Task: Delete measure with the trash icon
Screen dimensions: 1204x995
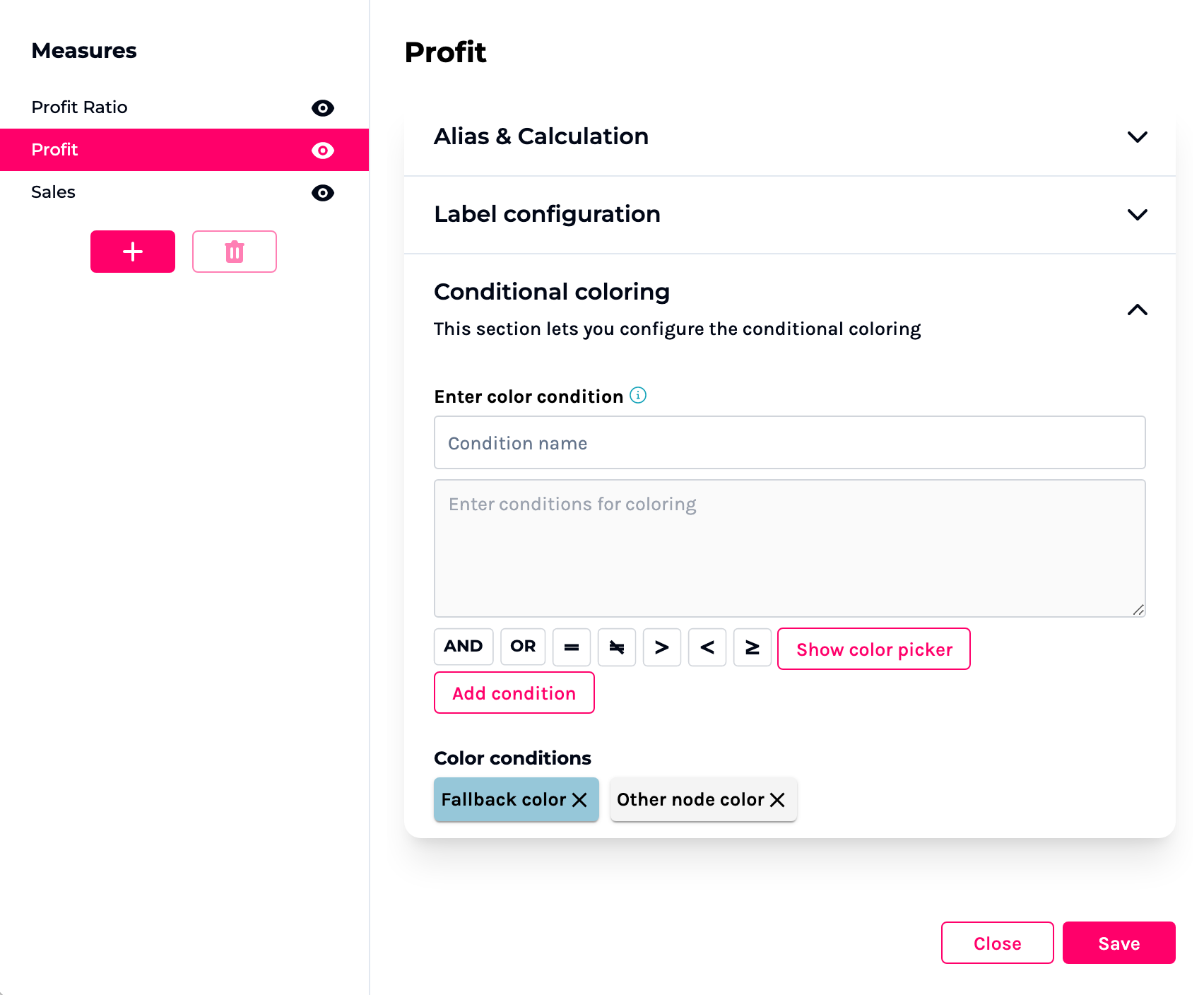Action: [235, 252]
